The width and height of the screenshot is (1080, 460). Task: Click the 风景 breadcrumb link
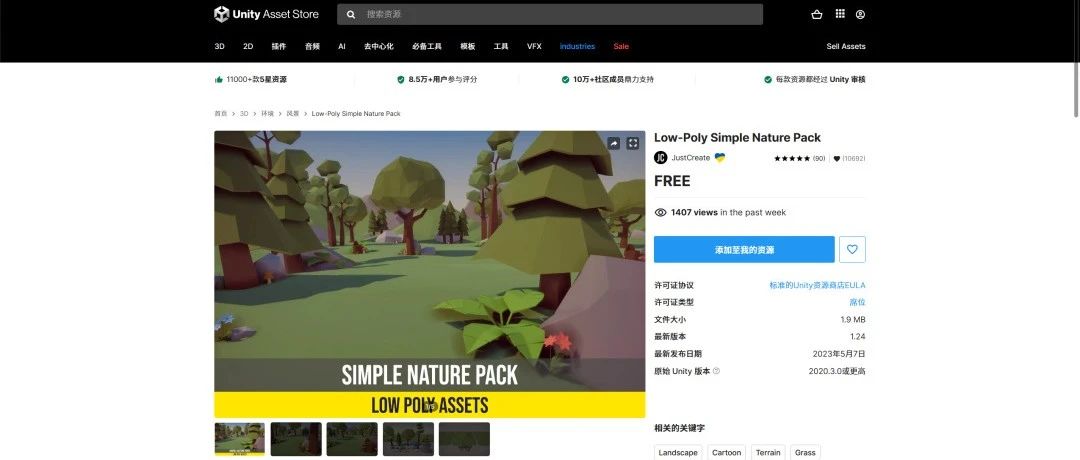pos(293,114)
